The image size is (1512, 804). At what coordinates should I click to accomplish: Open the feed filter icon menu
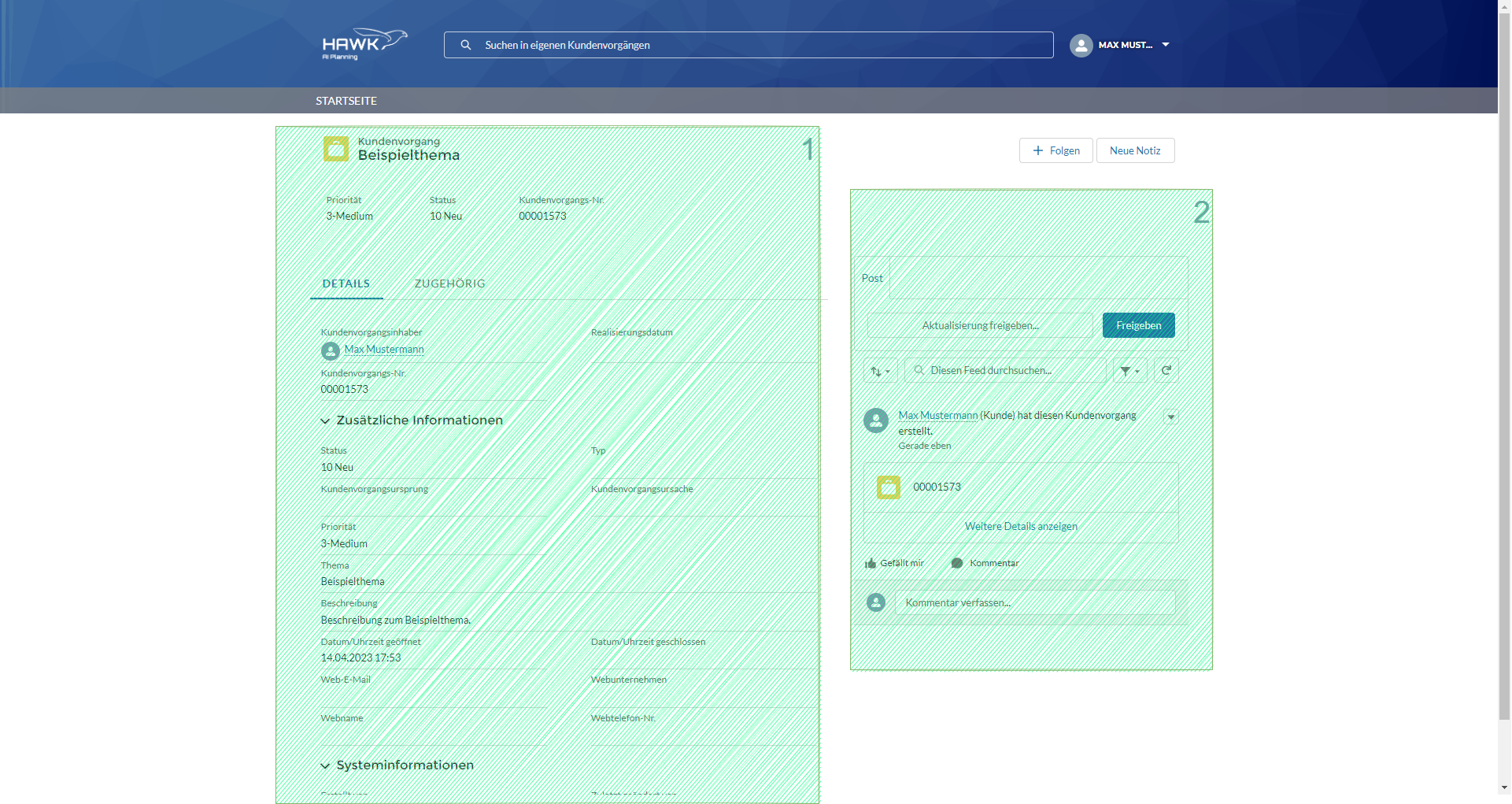click(1129, 371)
